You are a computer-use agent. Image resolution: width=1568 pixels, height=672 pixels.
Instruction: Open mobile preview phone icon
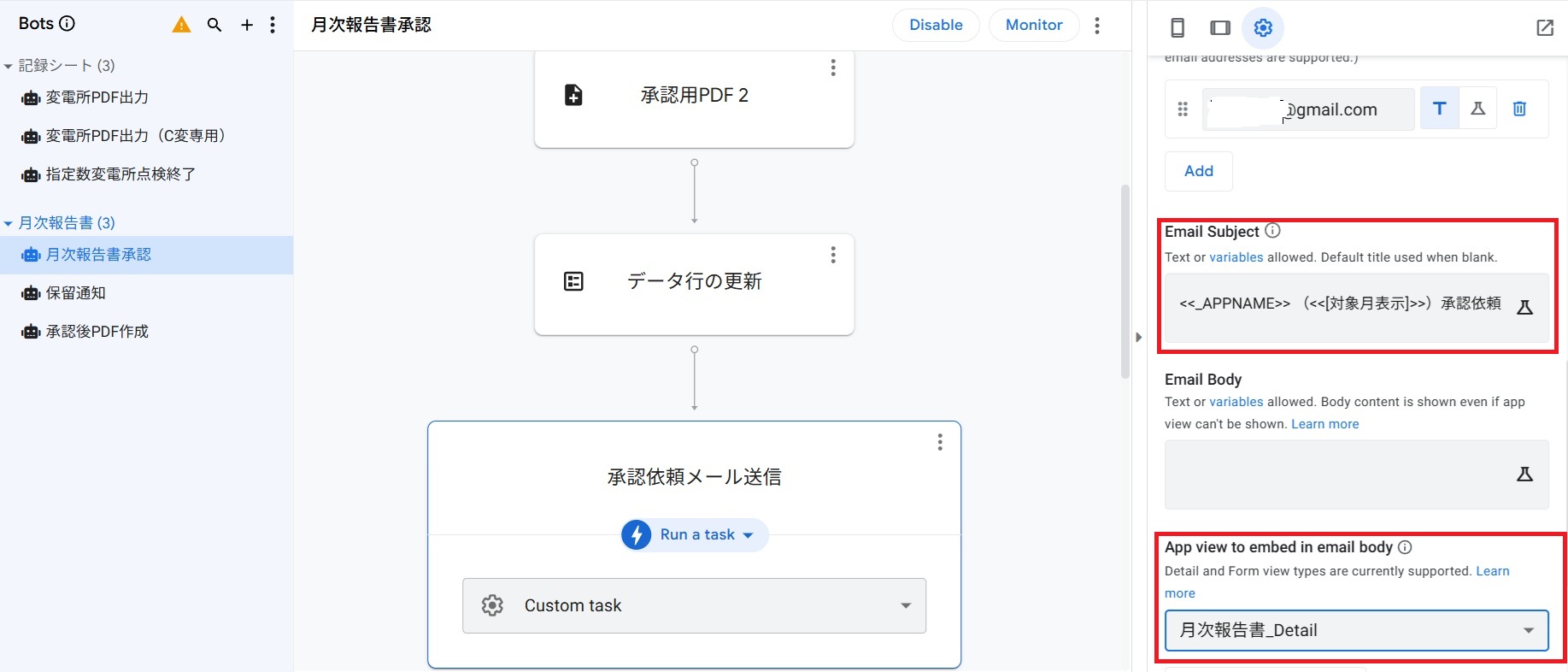(1177, 28)
